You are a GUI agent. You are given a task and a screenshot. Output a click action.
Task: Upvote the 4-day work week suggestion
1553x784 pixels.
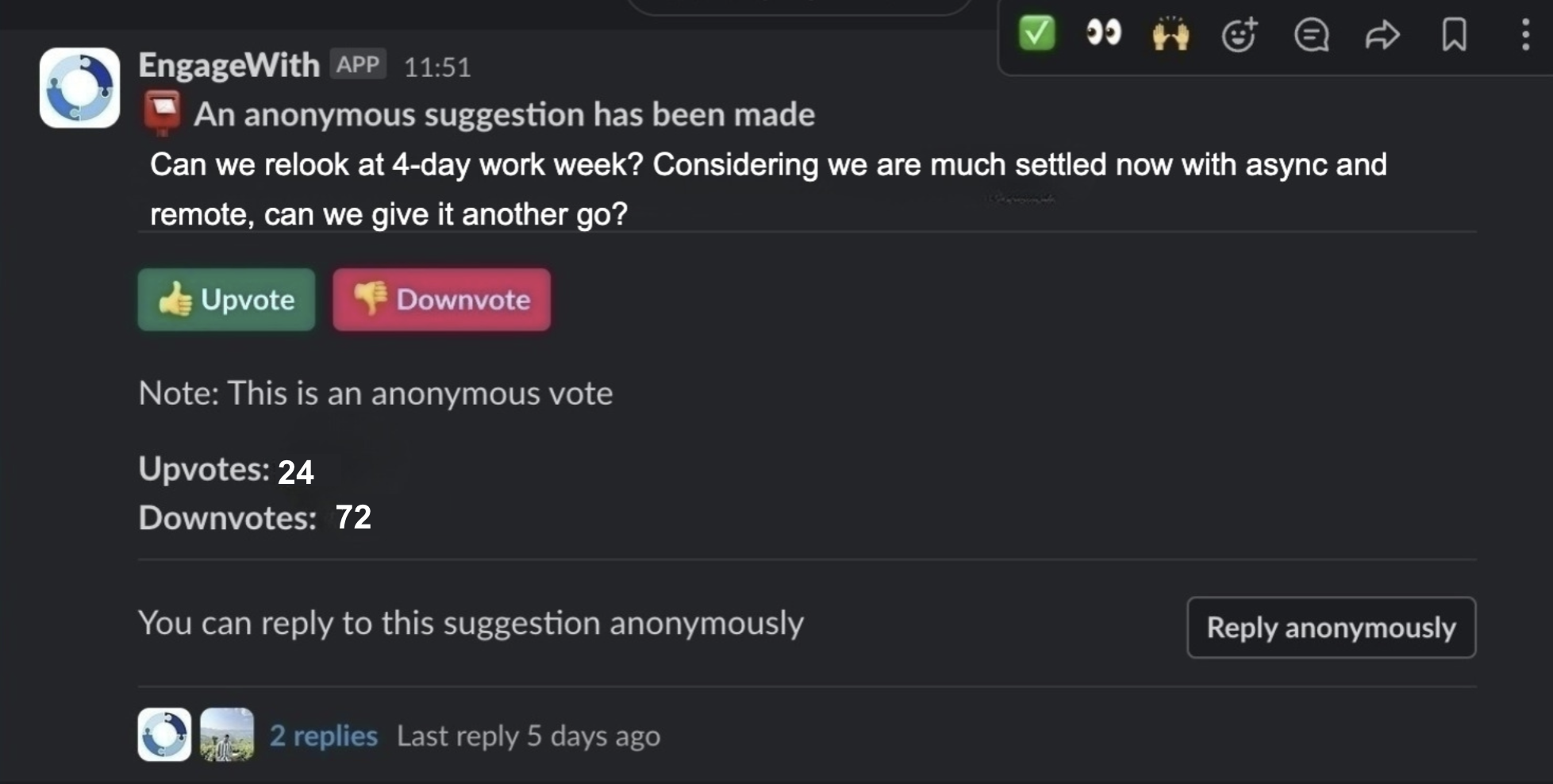point(226,299)
